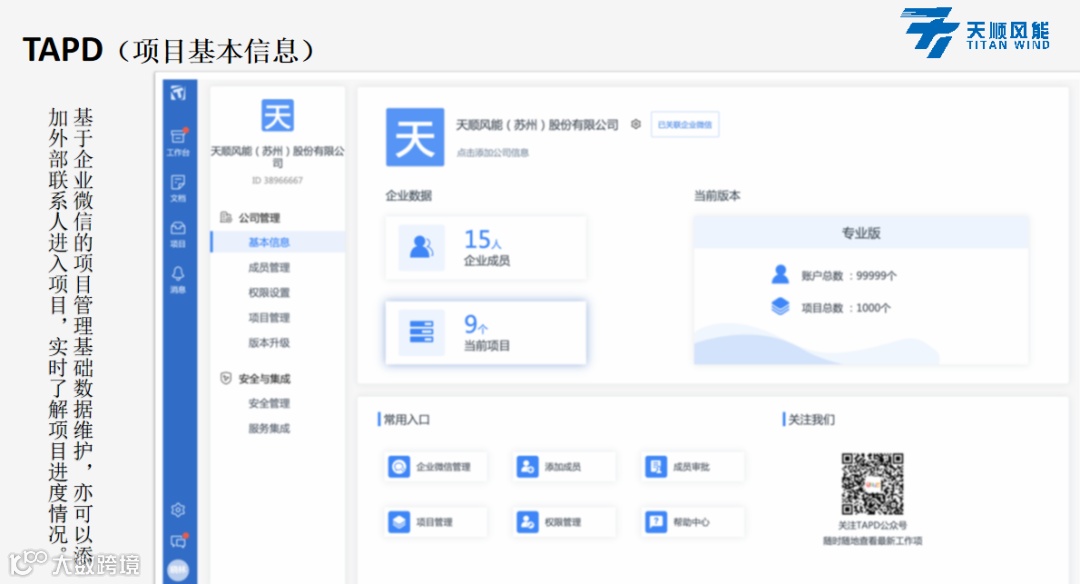Image resolution: width=1080 pixels, height=584 pixels.
Task: Open 成员管理 in the navigation menu
Action: pyautogui.click(x=269, y=267)
